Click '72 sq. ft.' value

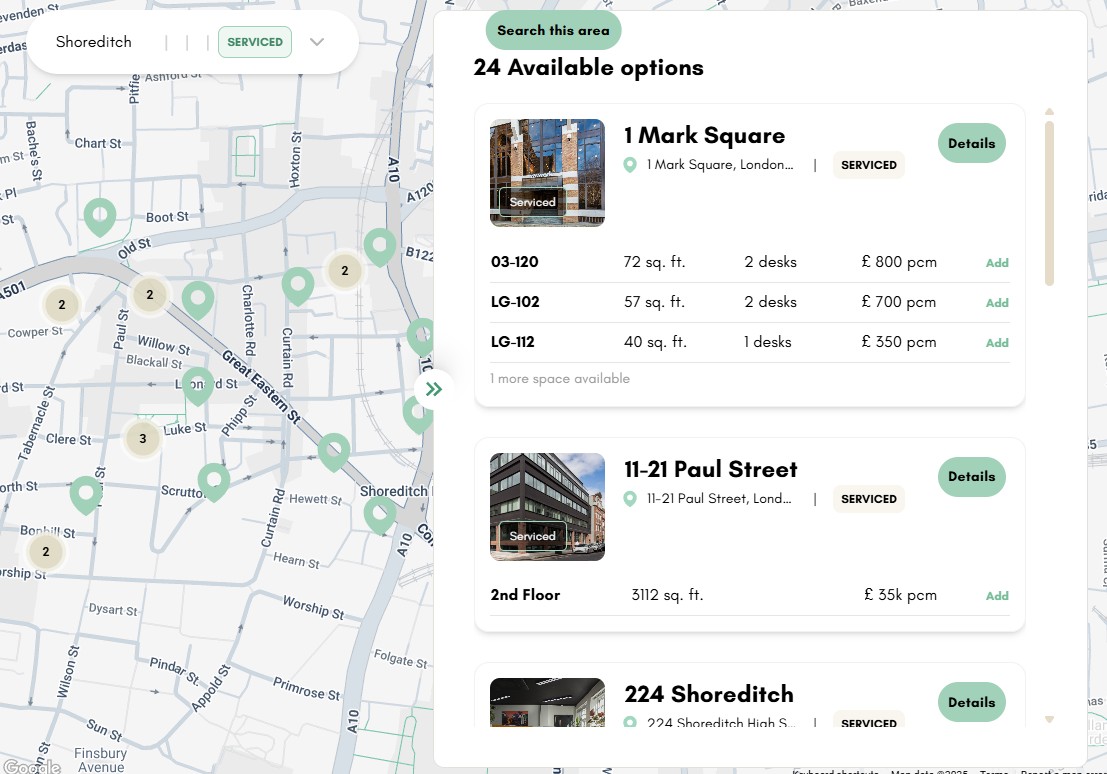point(654,262)
